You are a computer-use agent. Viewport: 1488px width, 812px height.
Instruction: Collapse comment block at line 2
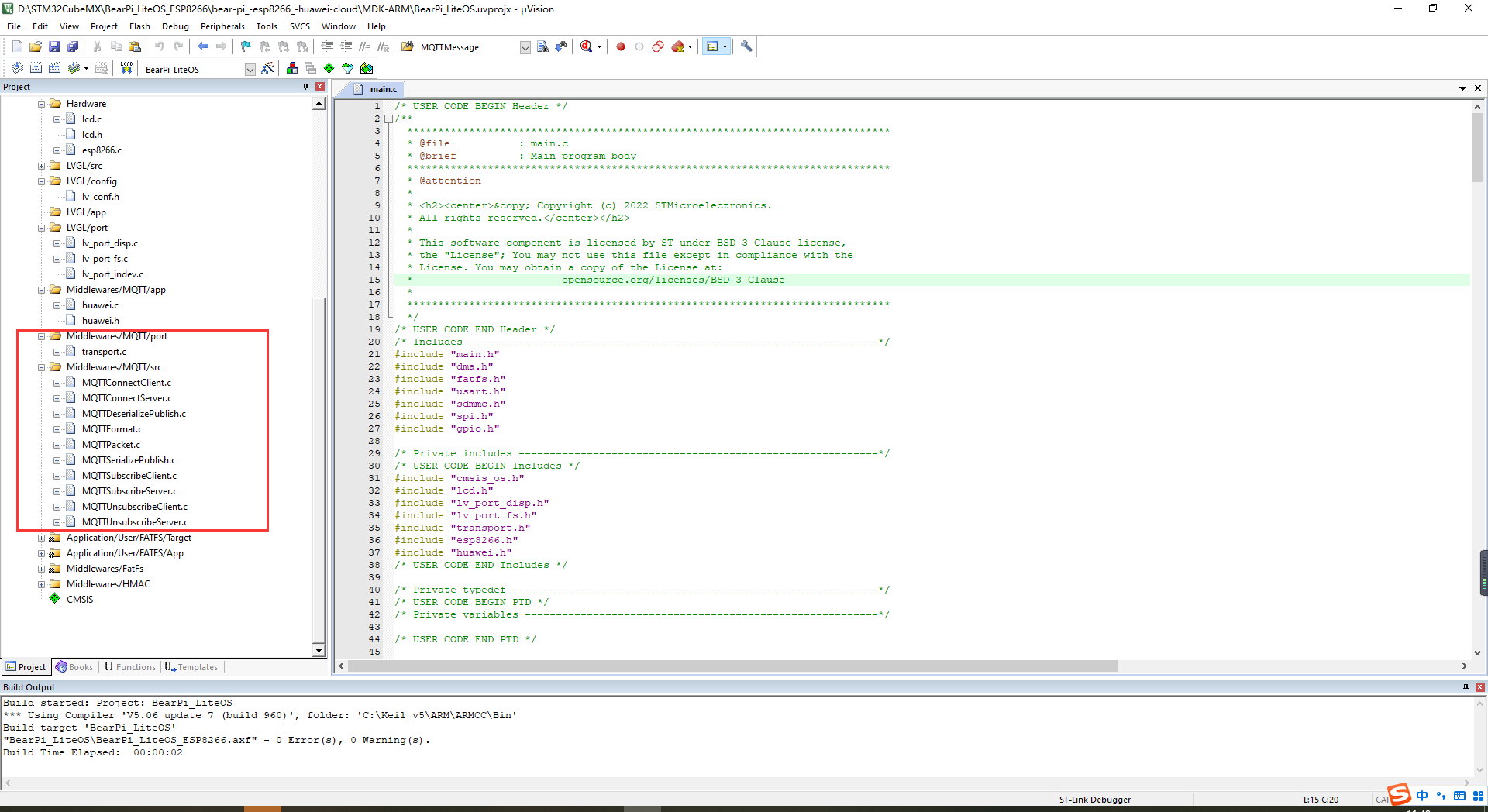coord(389,119)
